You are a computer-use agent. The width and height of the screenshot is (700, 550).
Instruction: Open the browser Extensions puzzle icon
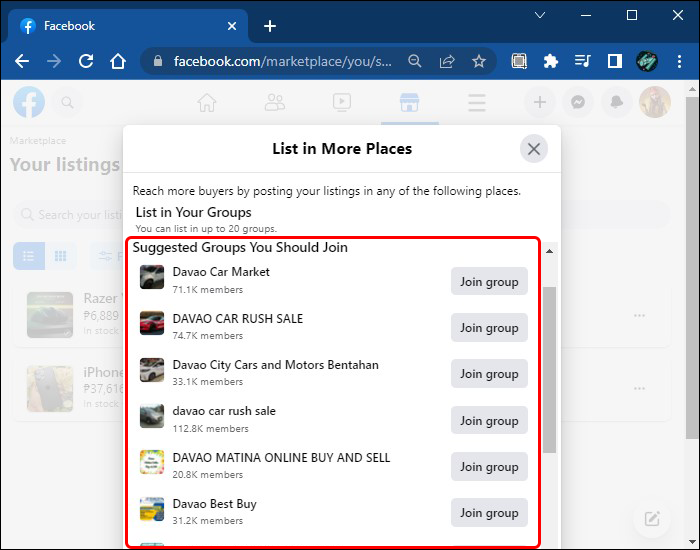(x=550, y=61)
